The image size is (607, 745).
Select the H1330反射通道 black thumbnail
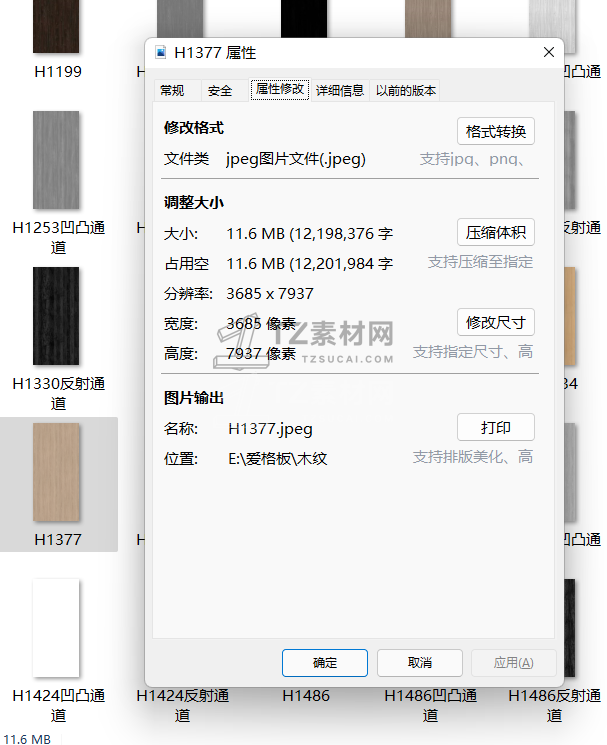pos(56,316)
